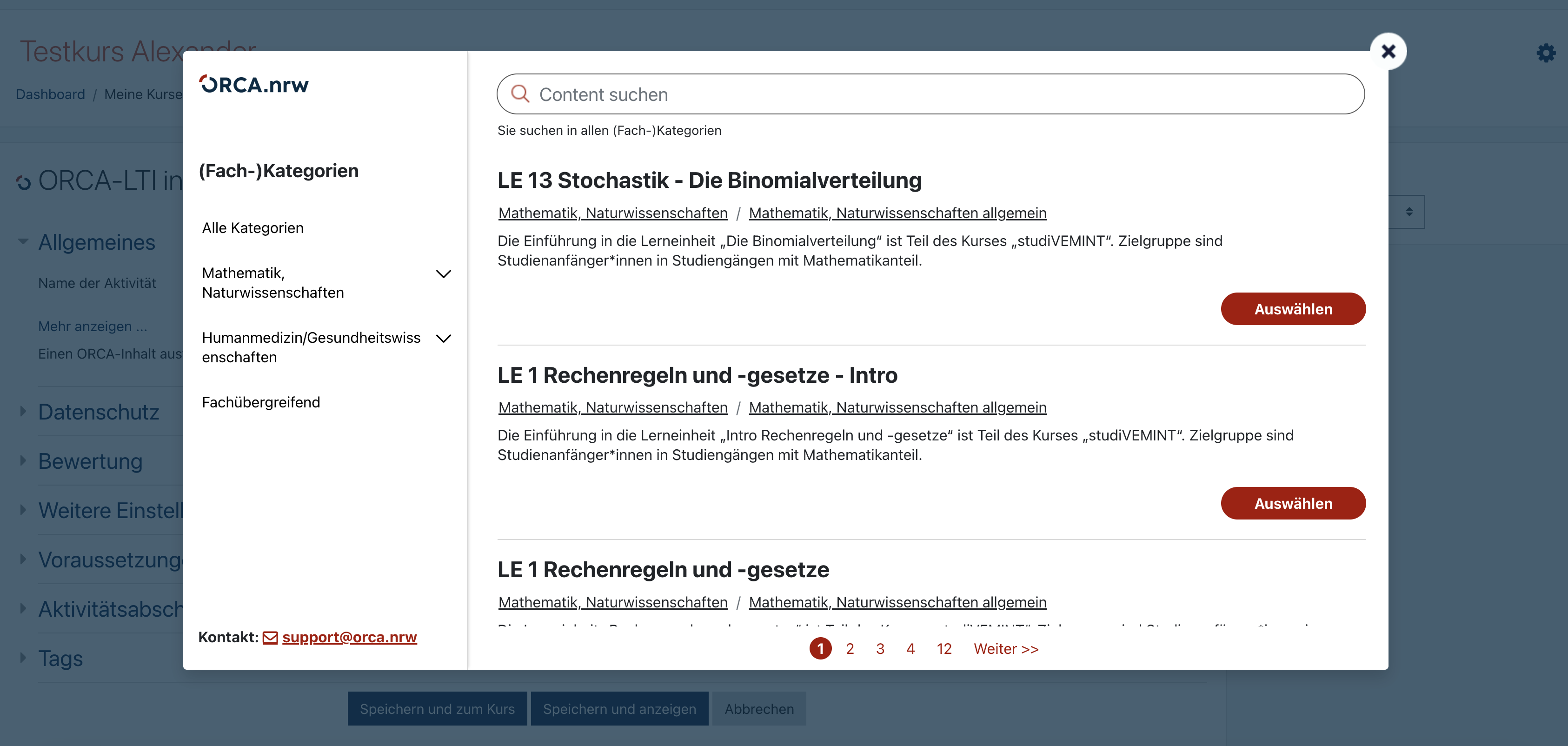The height and width of the screenshot is (746, 1568).
Task: Click Auswählen for Die Binomialverteilung
Action: [1293, 309]
